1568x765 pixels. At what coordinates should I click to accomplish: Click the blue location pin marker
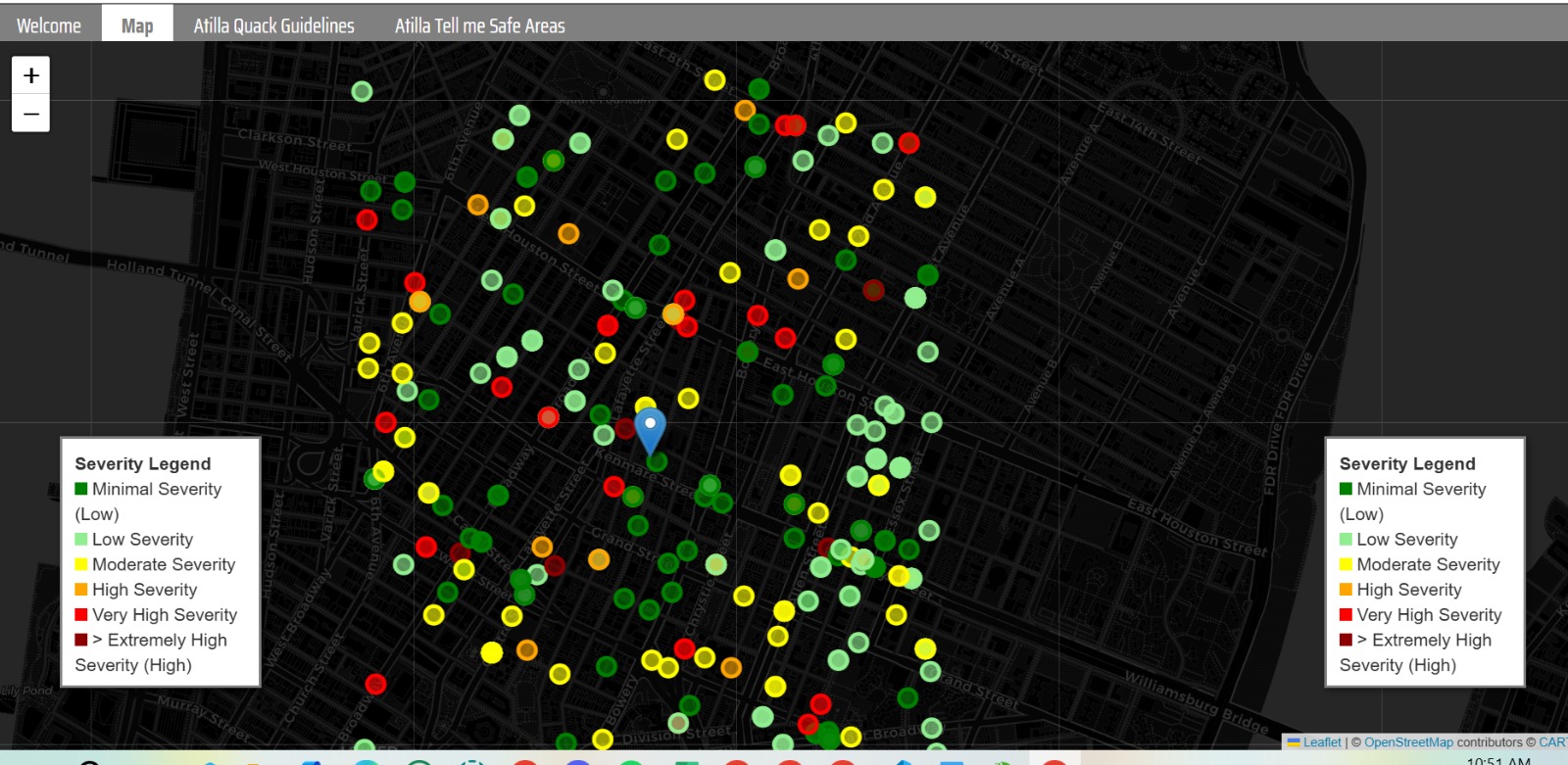[650, 432]
